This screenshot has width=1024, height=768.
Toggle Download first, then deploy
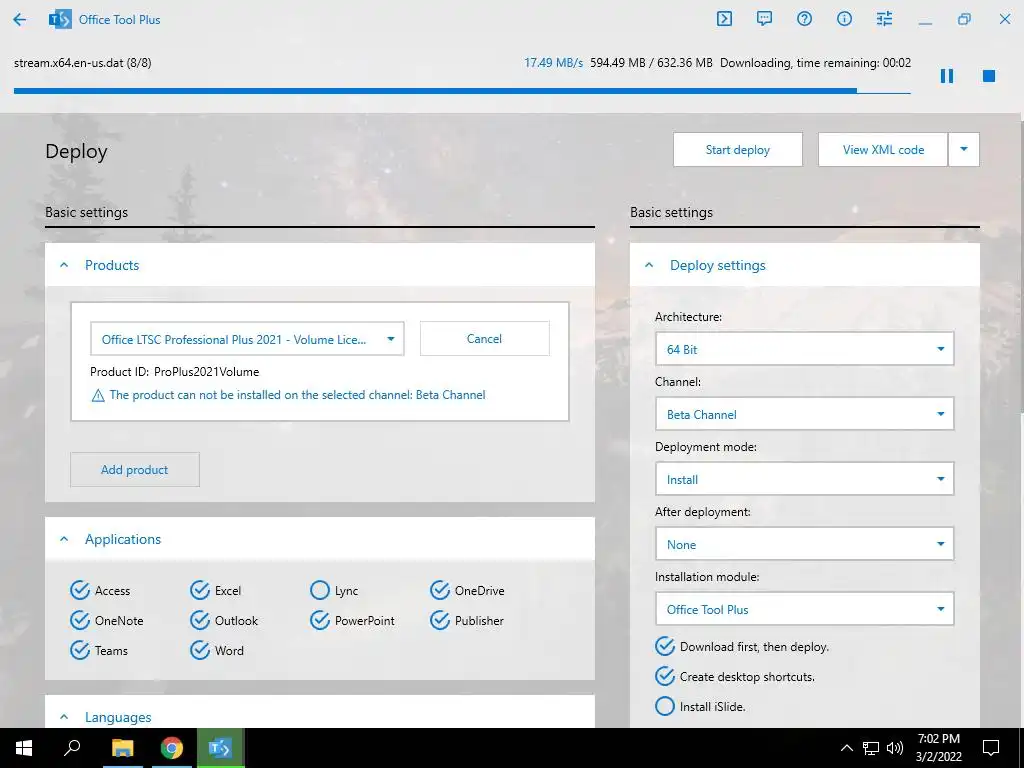(665, 647)
